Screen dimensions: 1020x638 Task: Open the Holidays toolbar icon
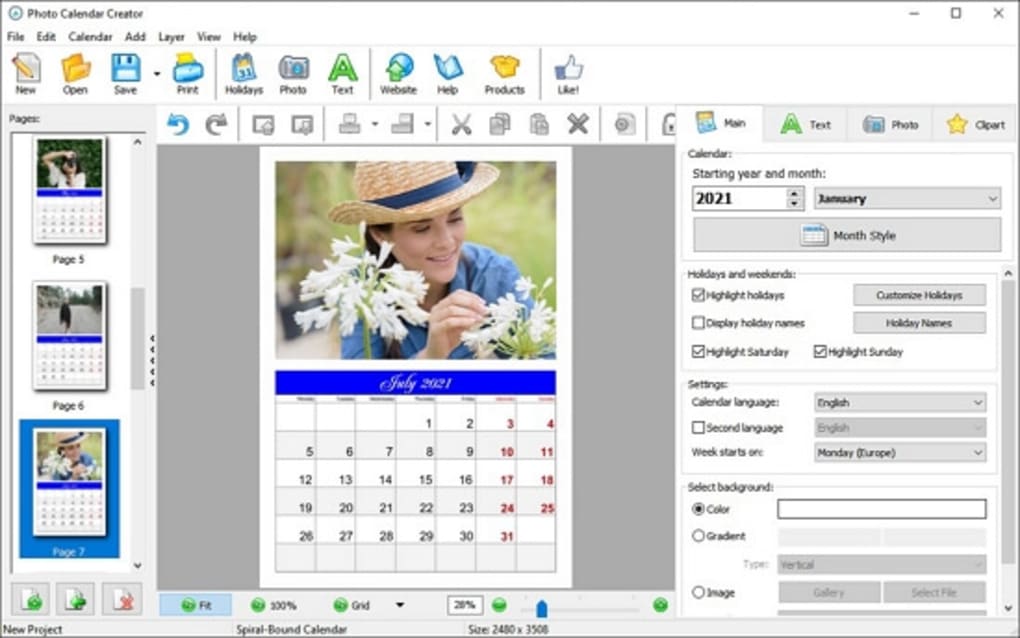244,72
